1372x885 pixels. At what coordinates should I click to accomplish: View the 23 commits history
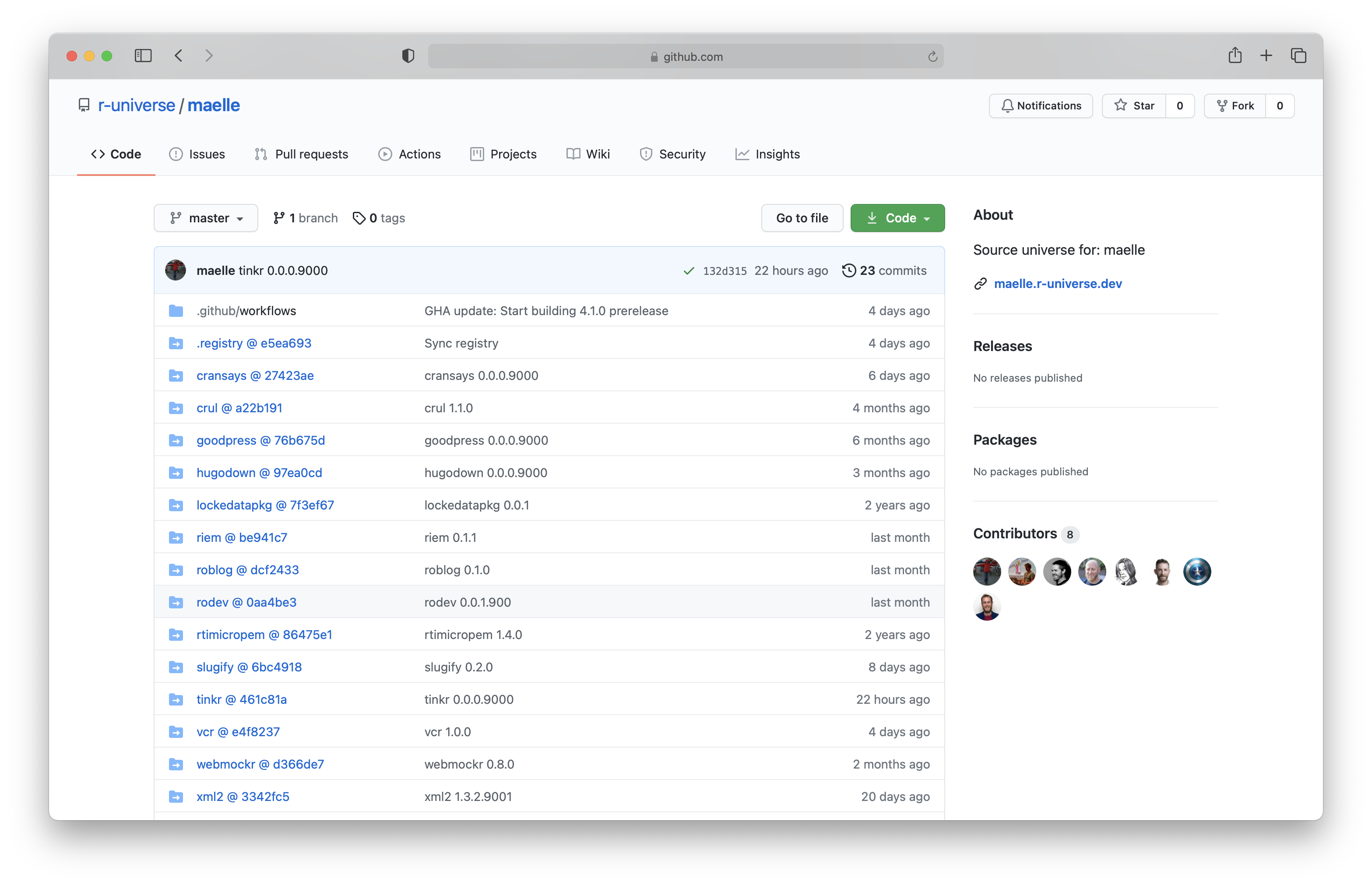click(885, 270)
